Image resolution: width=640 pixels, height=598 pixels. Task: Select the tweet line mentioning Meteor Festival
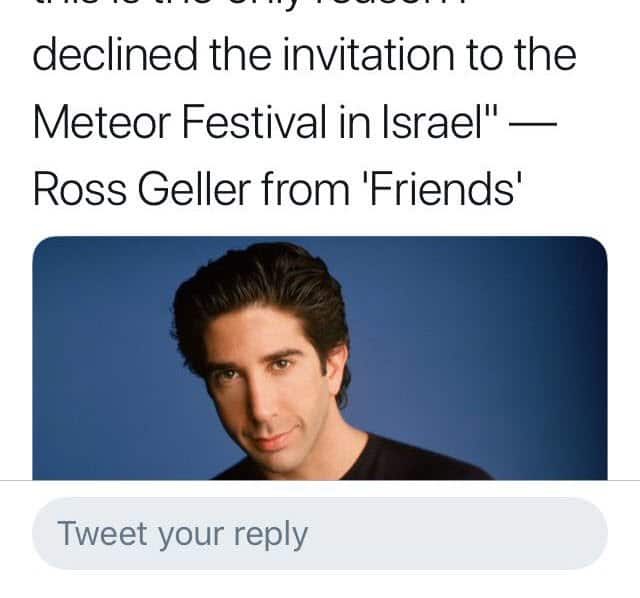[294, 122]
